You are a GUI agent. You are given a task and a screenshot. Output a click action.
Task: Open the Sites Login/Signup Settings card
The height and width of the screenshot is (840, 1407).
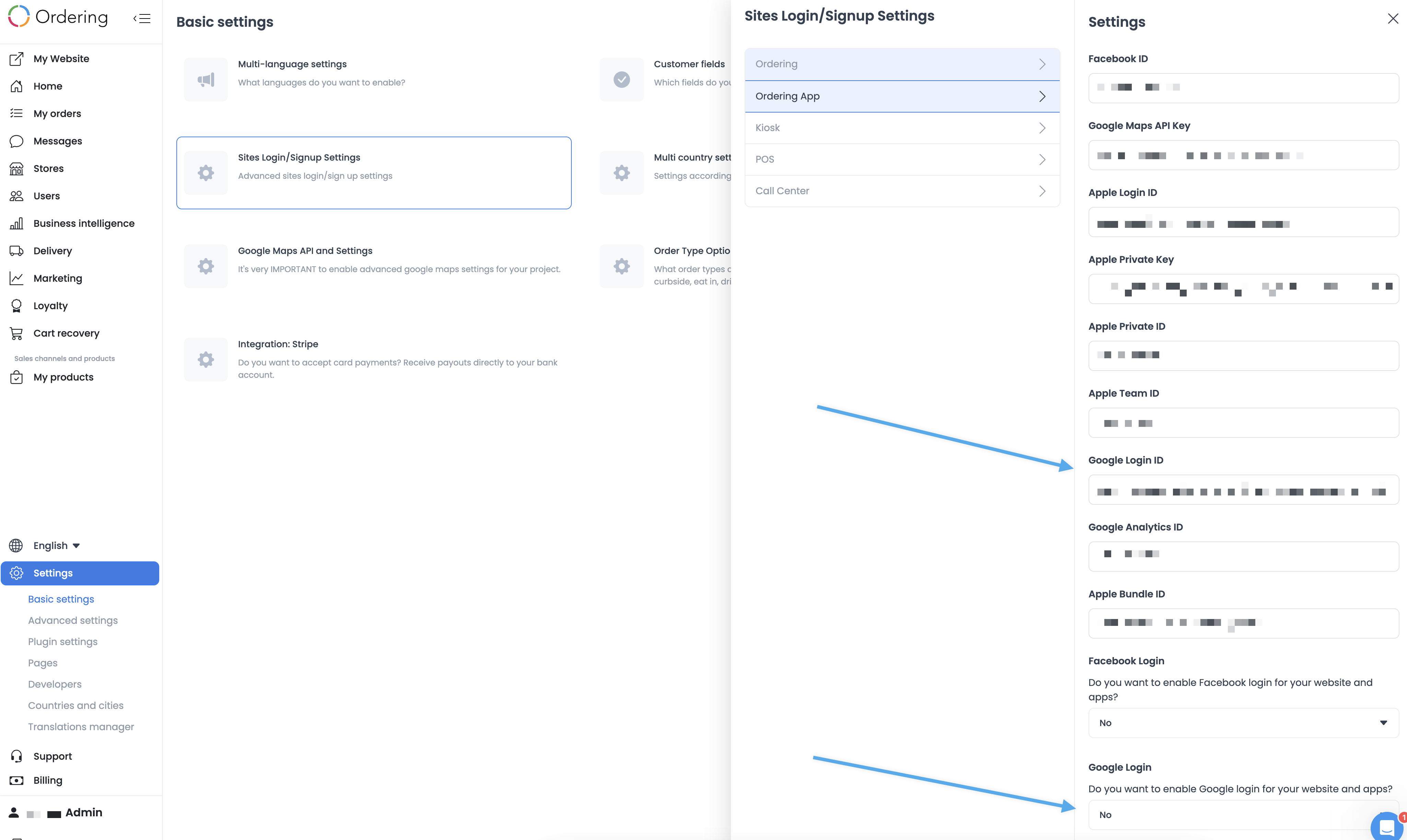[373, 173]
